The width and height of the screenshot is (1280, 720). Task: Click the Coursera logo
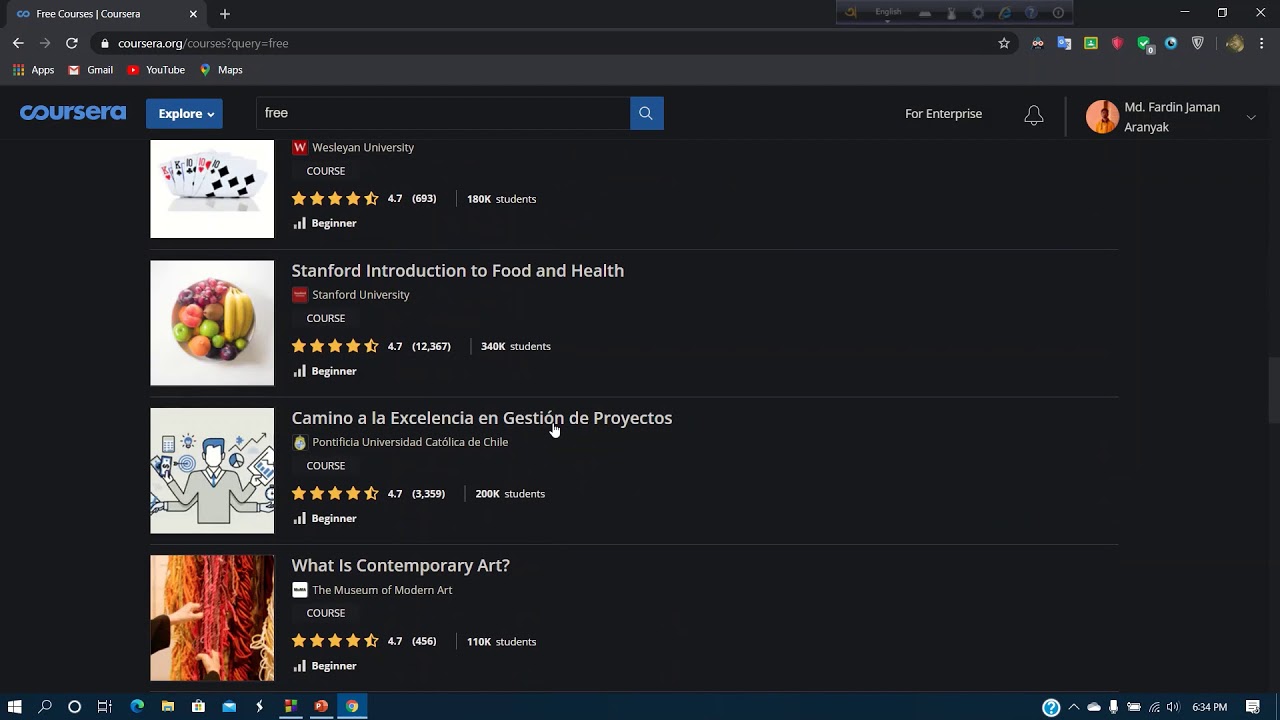click(x=73, y=113)
